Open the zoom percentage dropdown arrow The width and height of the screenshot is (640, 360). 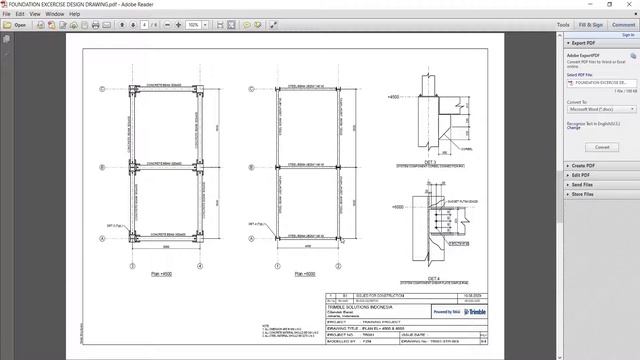[205, 25]
